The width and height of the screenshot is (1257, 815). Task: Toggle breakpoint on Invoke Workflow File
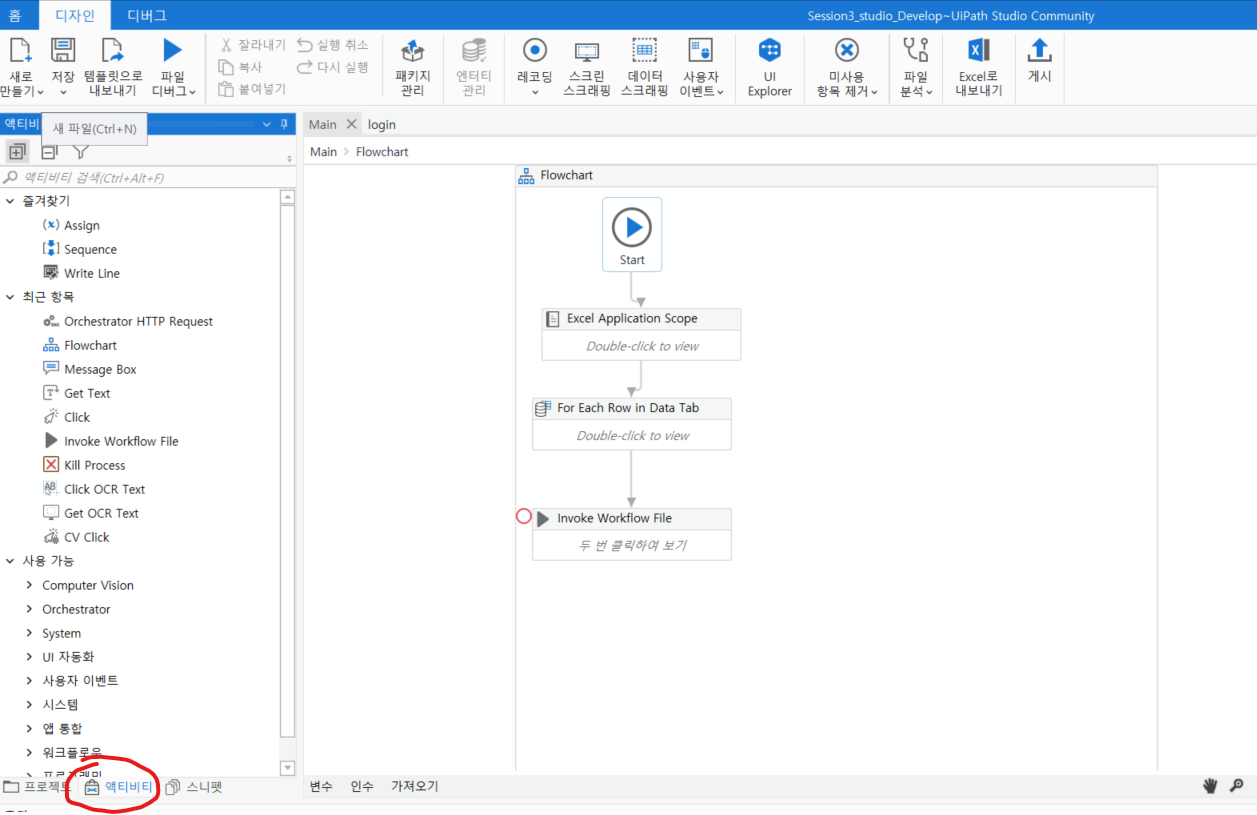coord(523,517)
